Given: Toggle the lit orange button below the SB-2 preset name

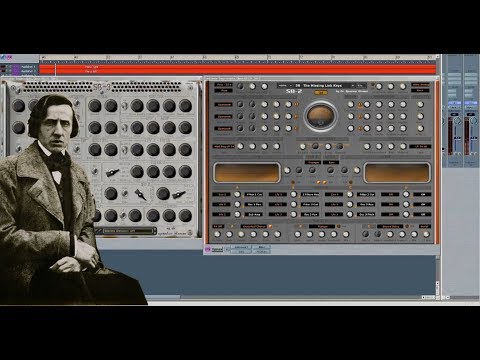Looking at the screenshot, I should click(321, 93).
